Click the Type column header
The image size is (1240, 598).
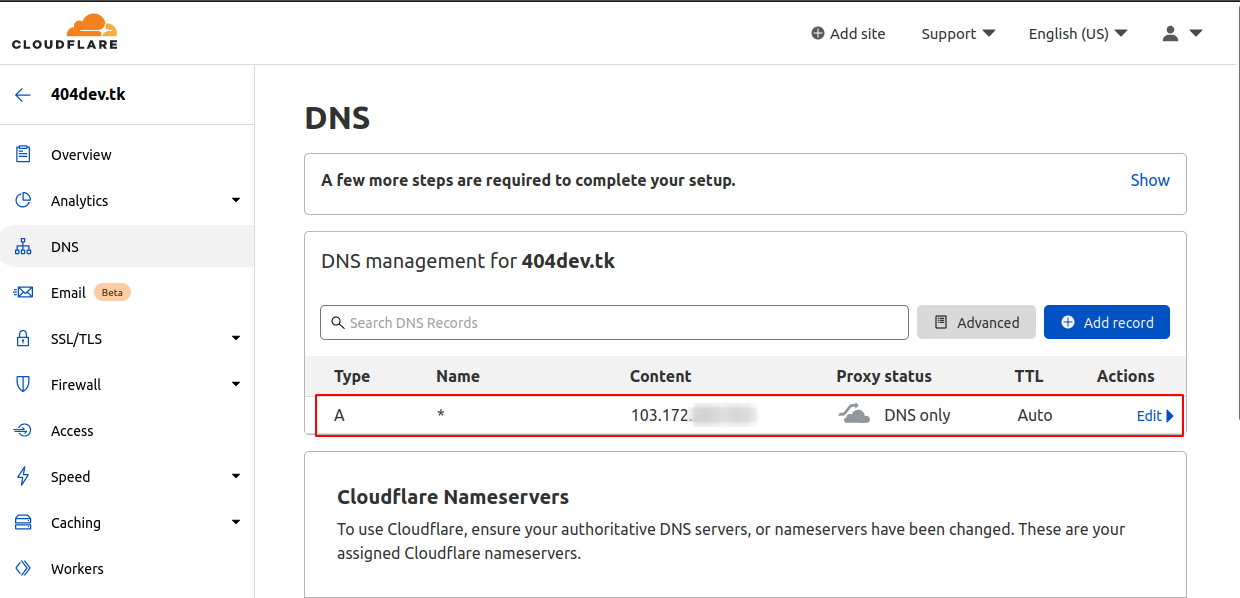click(x=352, y=376)
